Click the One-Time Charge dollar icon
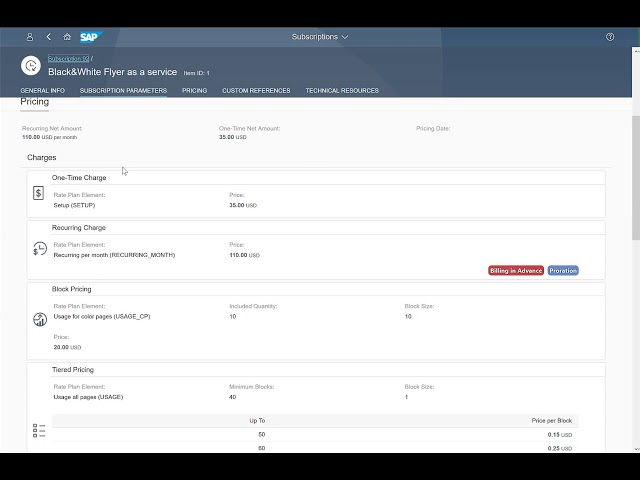 pyautogui.click(x=38, y=193)
